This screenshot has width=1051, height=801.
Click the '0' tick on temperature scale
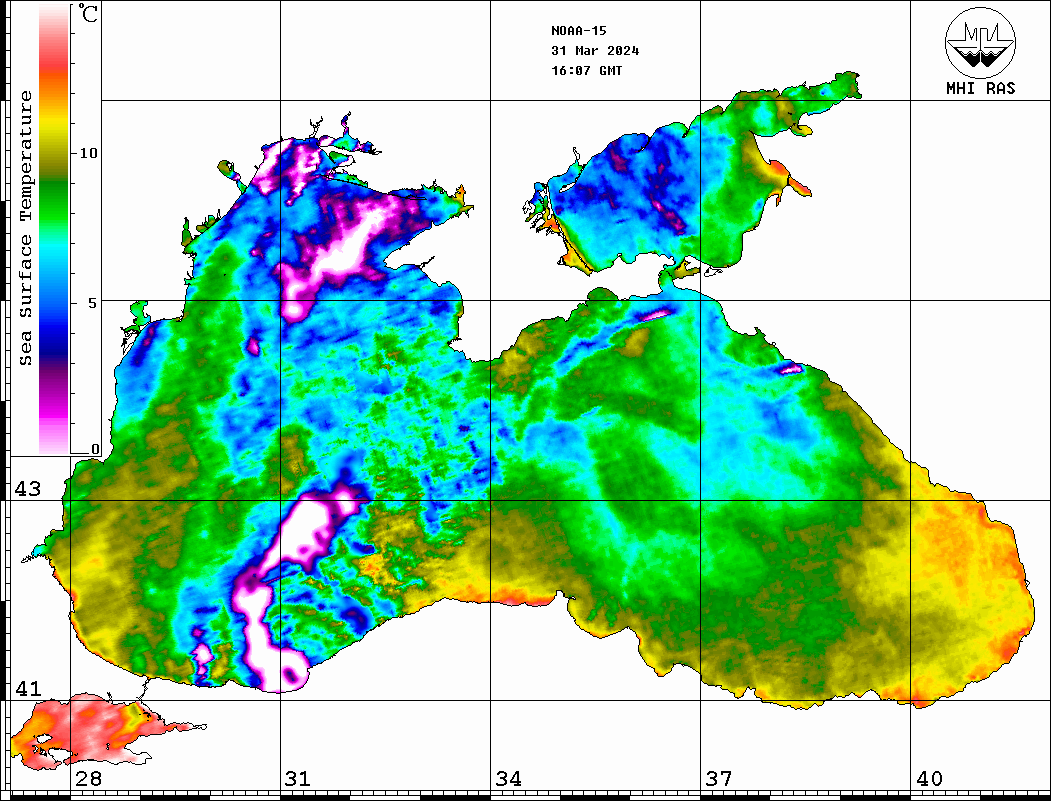click(95, 449)
